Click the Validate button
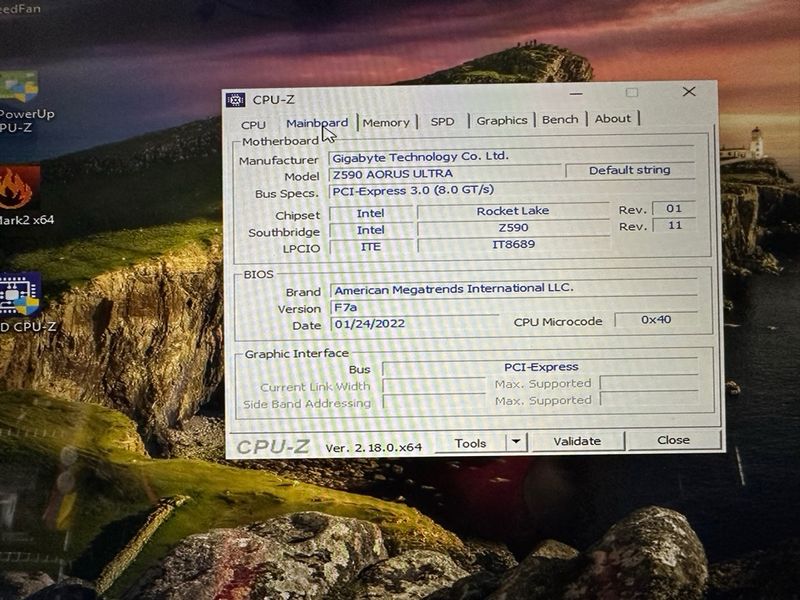Screen dimensions: 800x600 [577, 441]
